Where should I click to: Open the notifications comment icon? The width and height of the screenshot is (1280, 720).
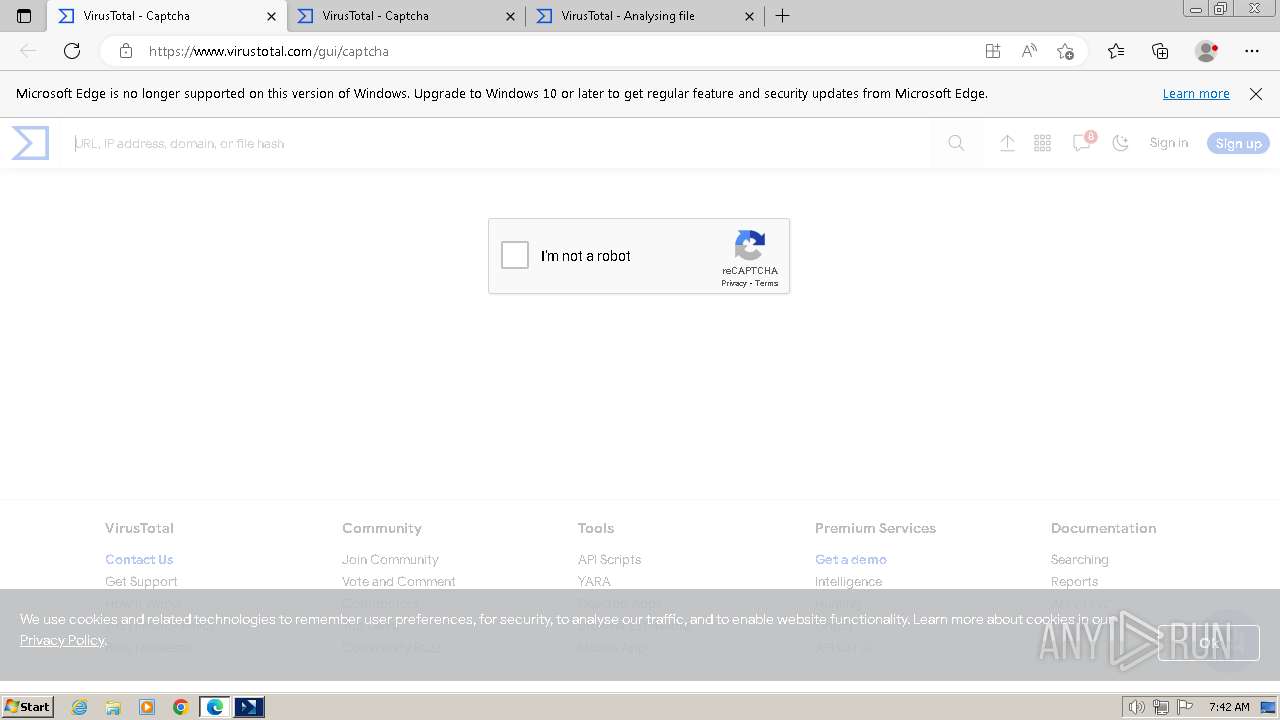[x=1081, y=143]
